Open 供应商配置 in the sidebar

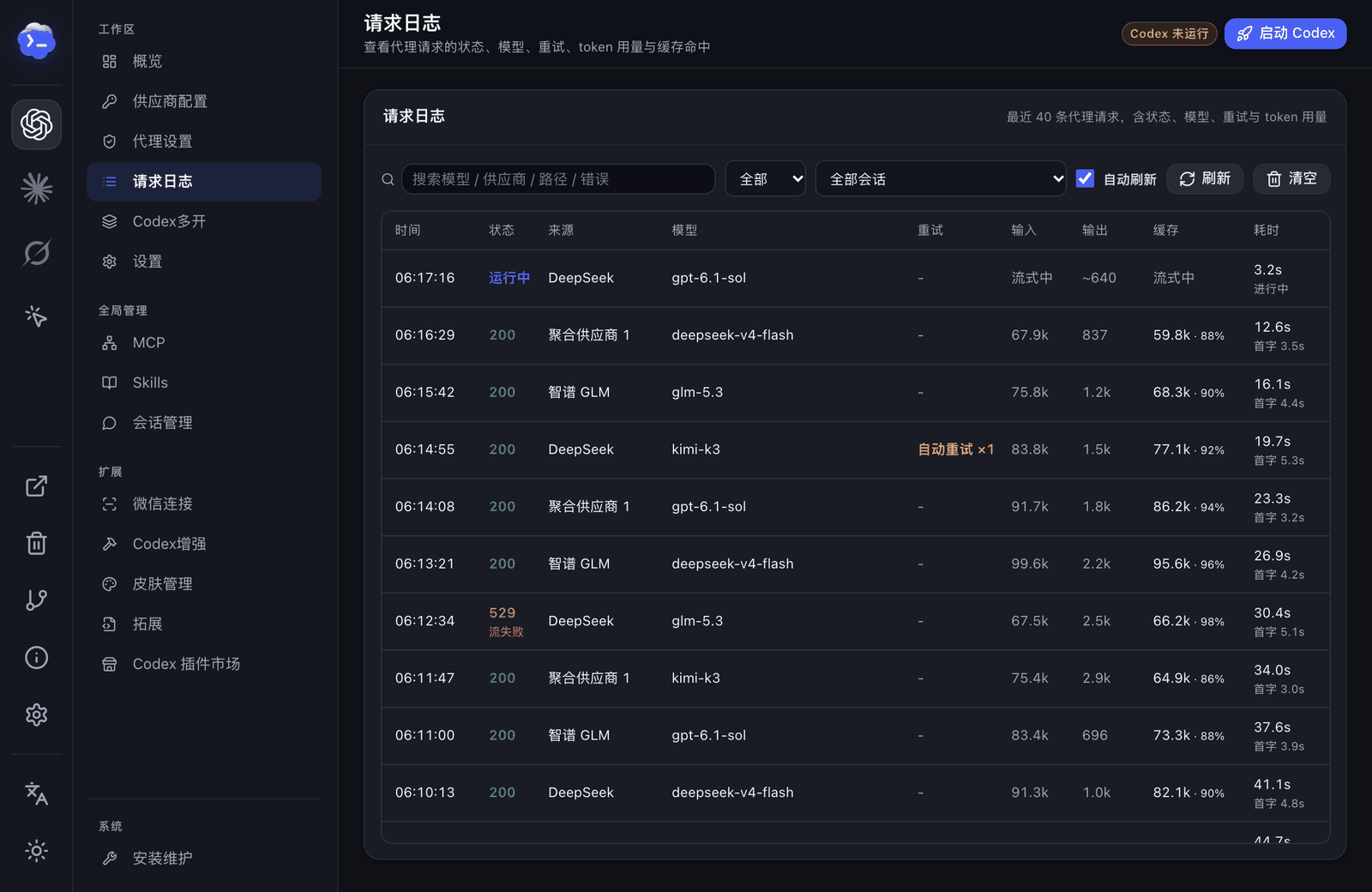pyautogui.click(x=204, y=101)
